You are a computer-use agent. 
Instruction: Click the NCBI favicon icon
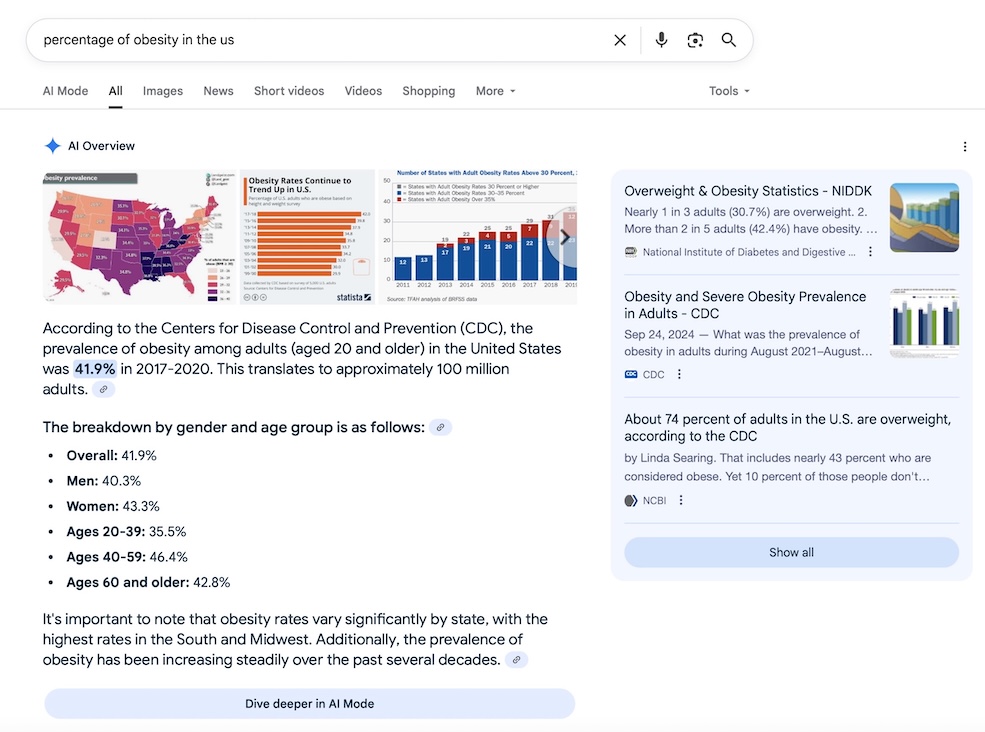(x=631, y=500)
